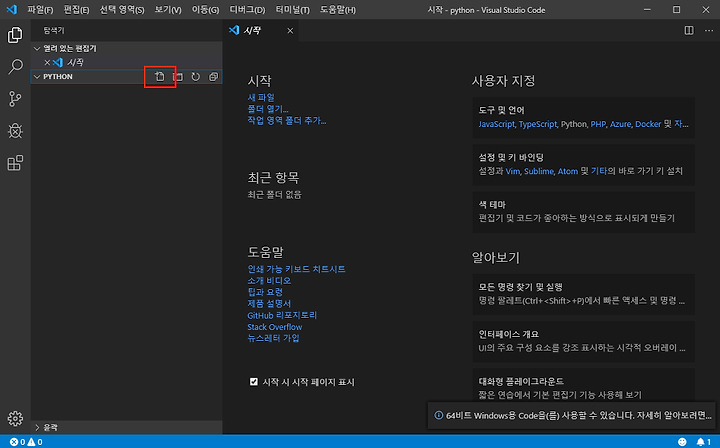Click the warnings count in status bar

(x=35, y=442)
